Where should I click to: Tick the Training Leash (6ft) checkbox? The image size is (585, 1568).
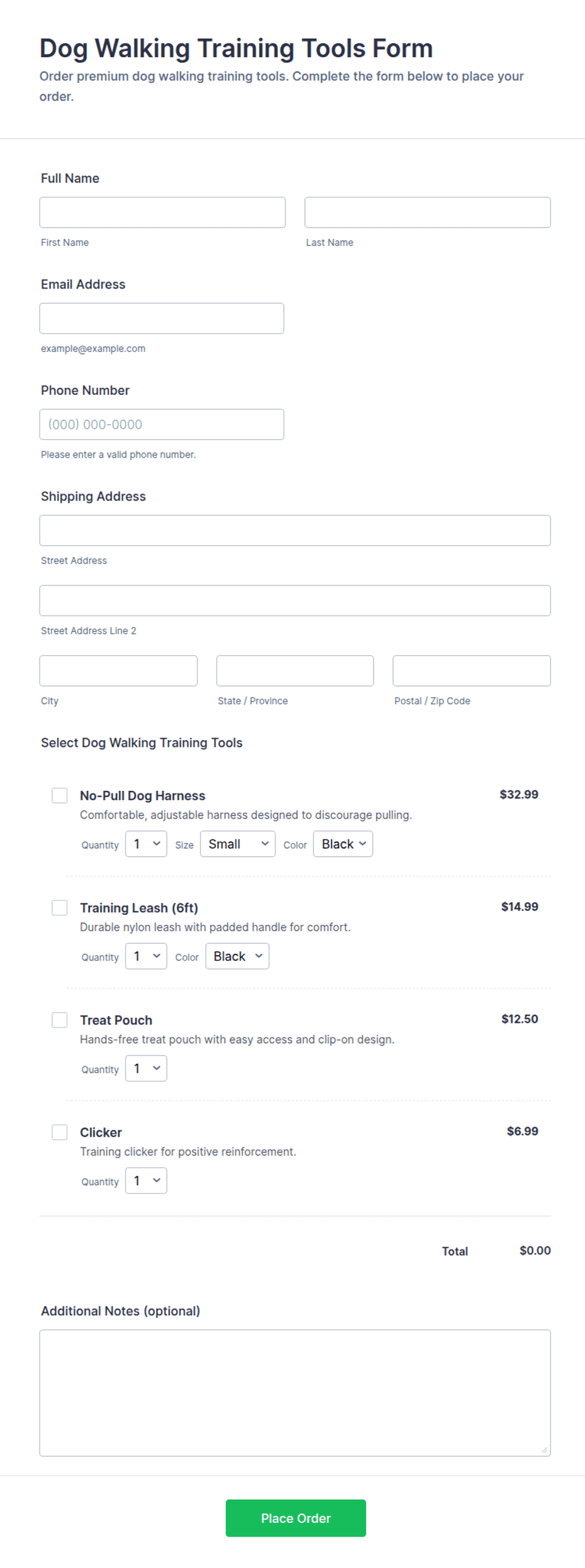[x=60, y=907]
